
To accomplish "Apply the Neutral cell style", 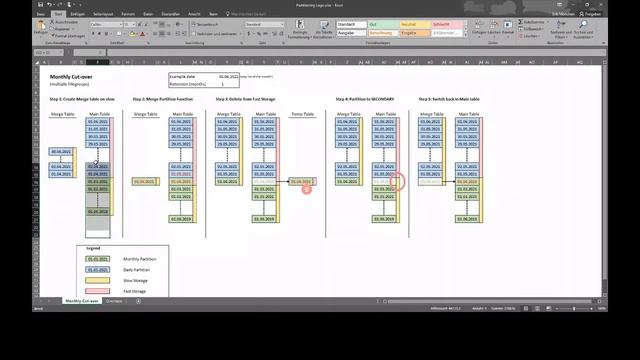I will [x=415, y=24].
